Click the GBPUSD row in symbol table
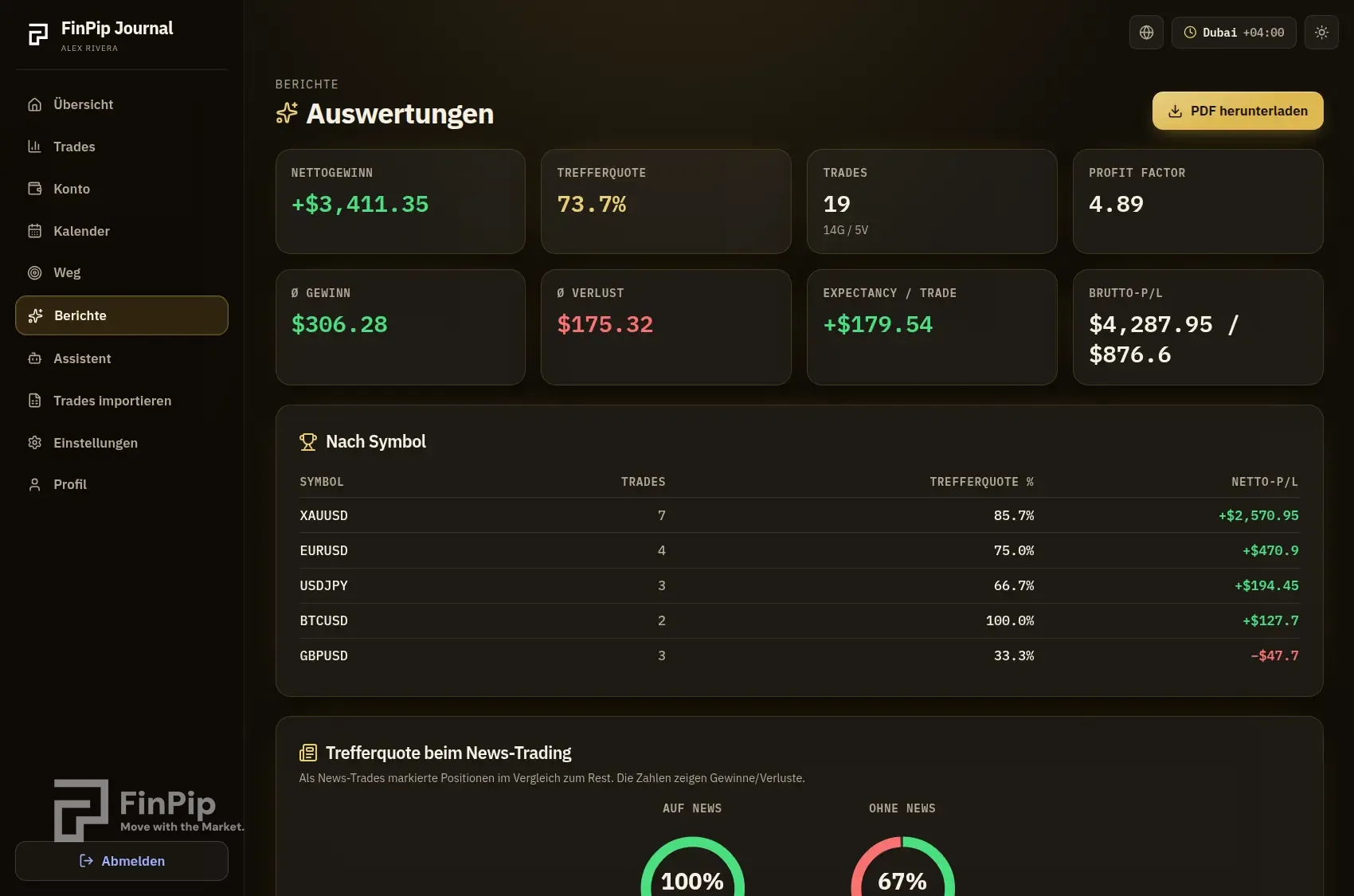The width and height of the screenshot is (1354, 896). pos(799,655)
